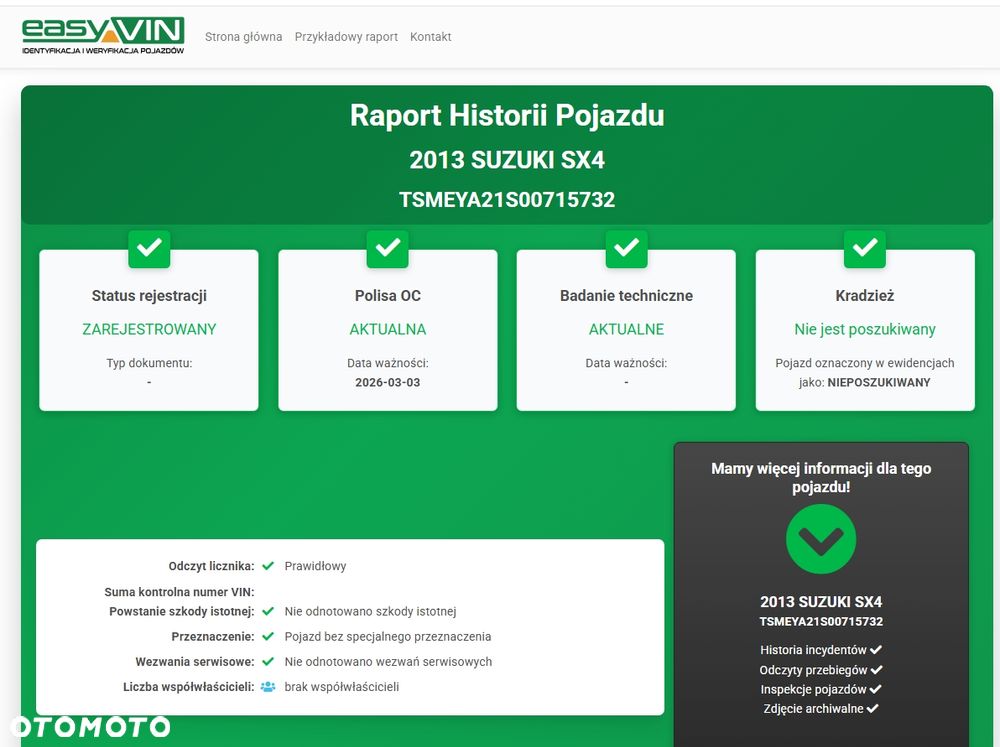Click Kradzież card title

(865, 295)
